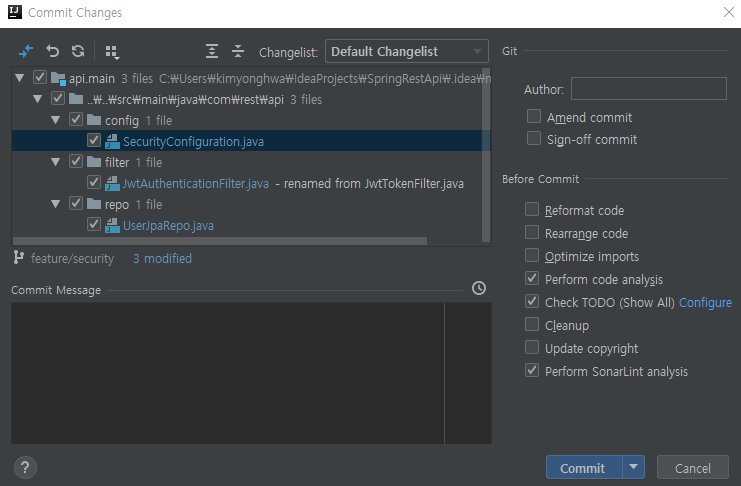741x486 pixels.
Task: Close the Commit Changes dialog
Action: coord(728,12)
